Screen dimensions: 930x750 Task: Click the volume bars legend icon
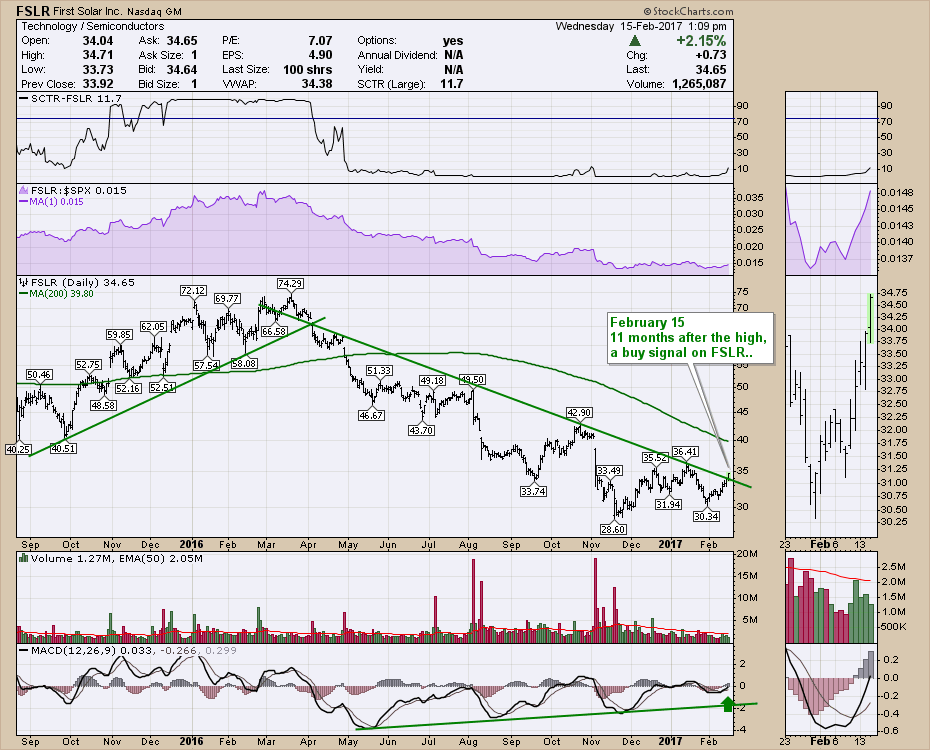(x=24, y=558)
